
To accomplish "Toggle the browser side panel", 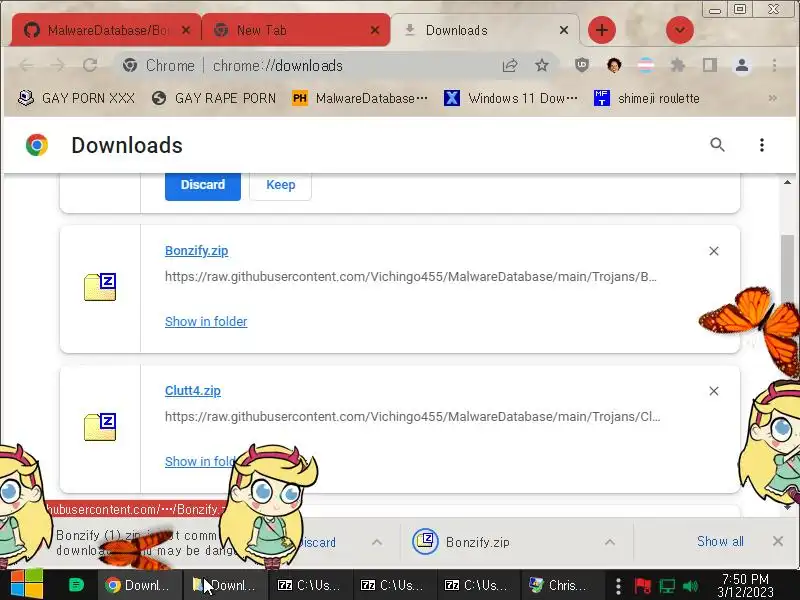I will tap(710, 65).
